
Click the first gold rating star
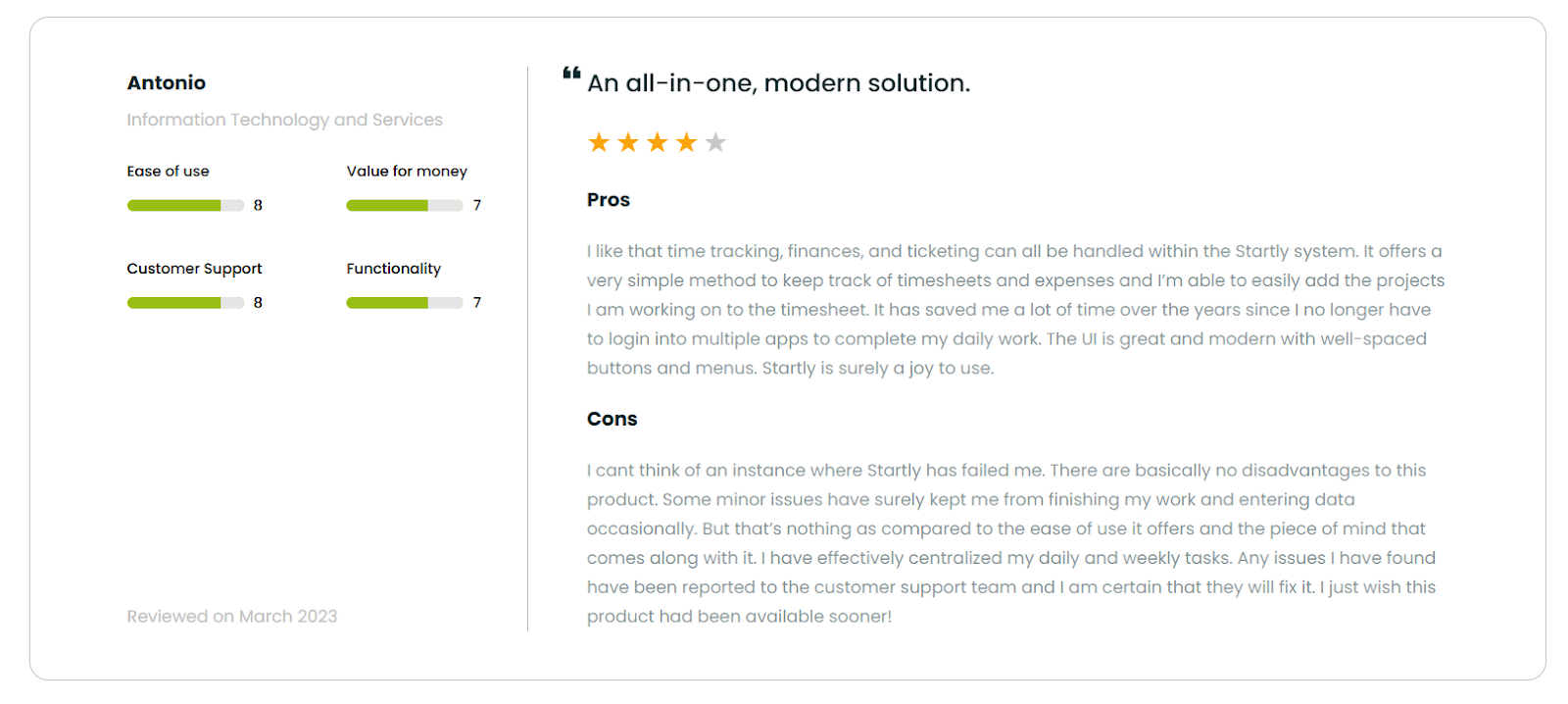(599, 143)
